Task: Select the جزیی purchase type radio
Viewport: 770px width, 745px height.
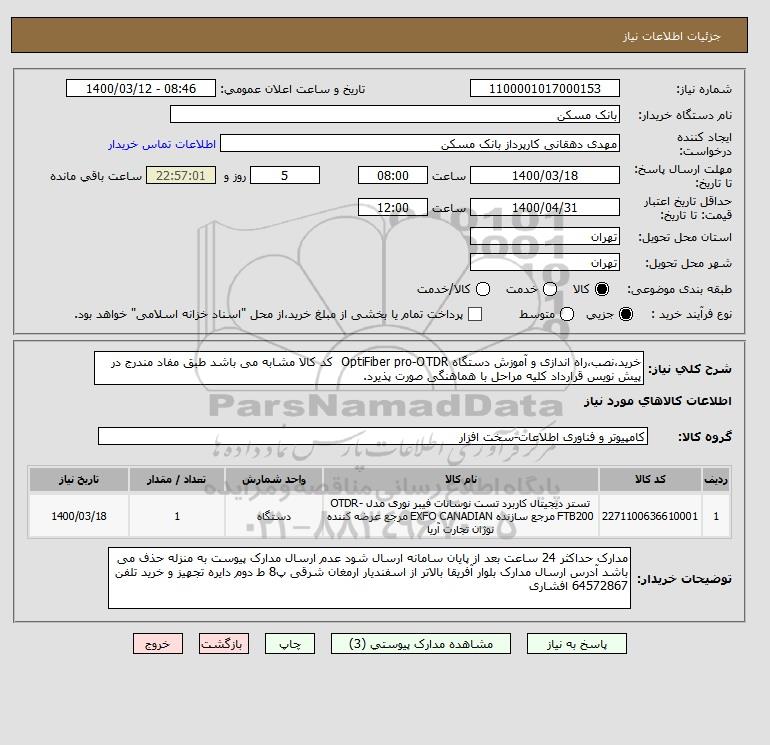Action: point(626,314)
